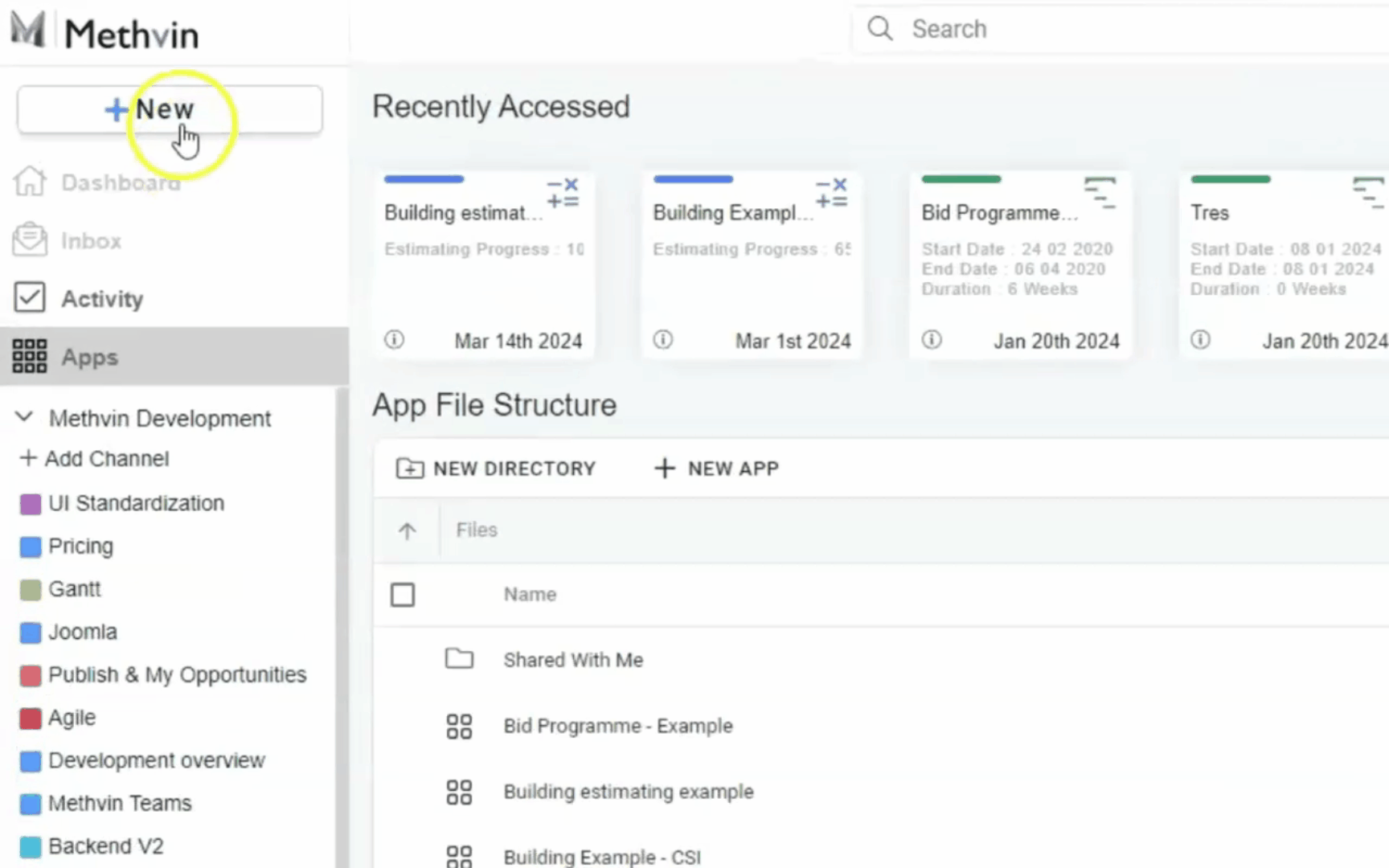The image size is (1389, 868).
Task: Click app icon beside Building estimating example
Action: 459,792
